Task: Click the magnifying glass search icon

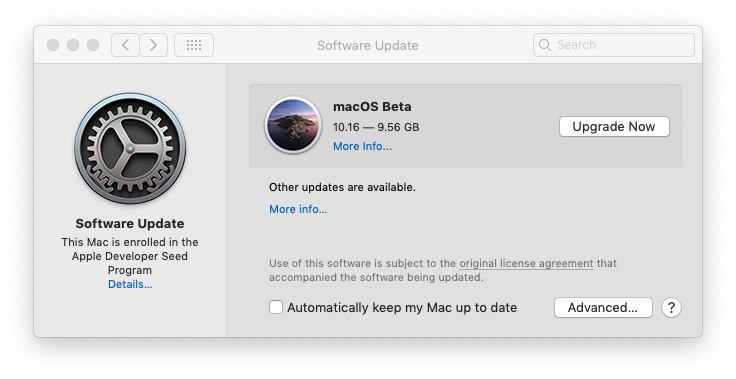Action: point(544,45)
